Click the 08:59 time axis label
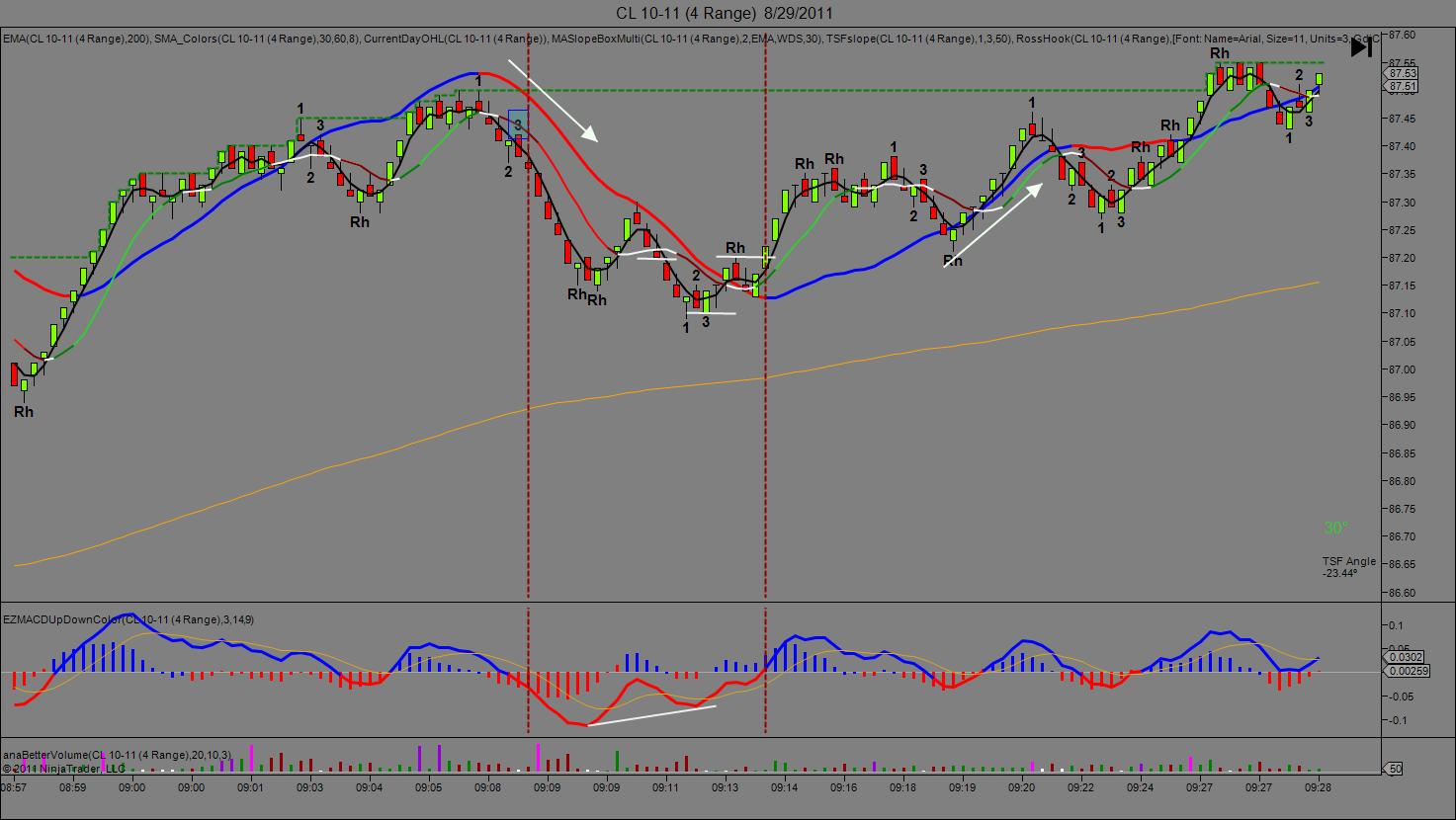 [72, 788]
